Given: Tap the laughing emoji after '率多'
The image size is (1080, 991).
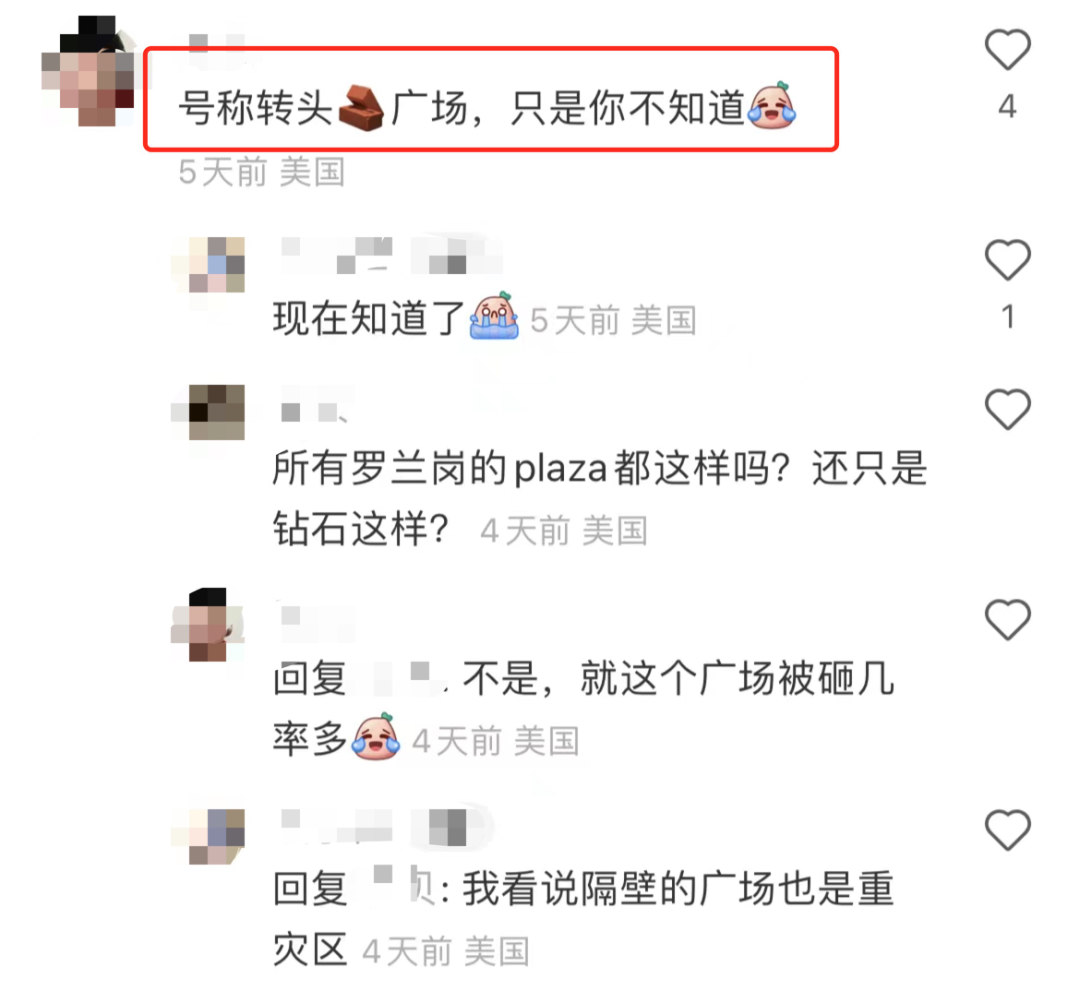Looking at the screenshot, I should click(376, 737).
